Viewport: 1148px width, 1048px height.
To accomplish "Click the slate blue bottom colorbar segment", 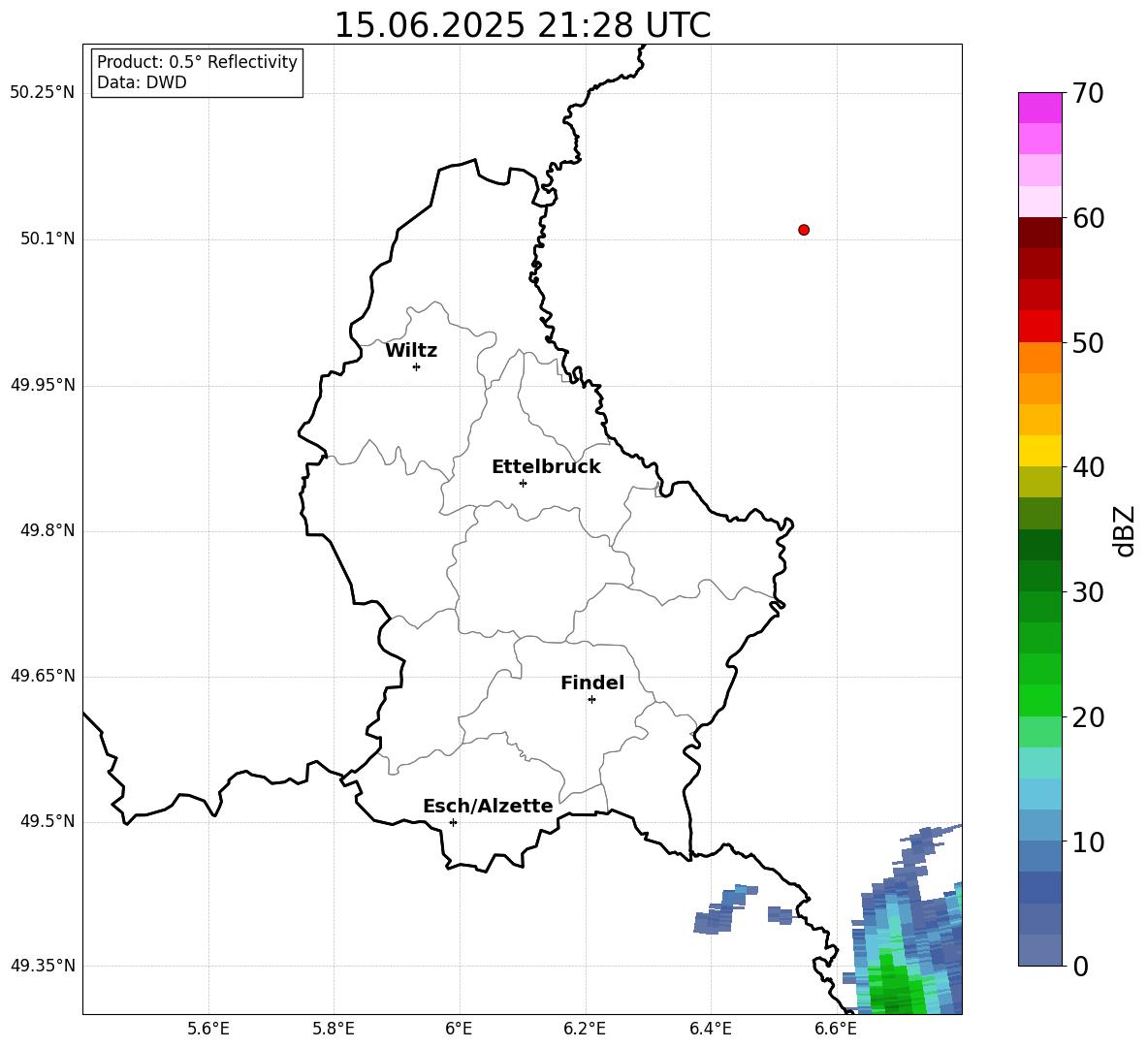I will (x=1039, y=950).
